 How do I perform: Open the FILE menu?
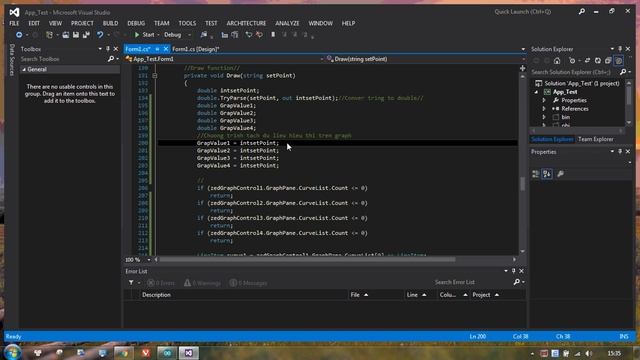pos(14,23)
